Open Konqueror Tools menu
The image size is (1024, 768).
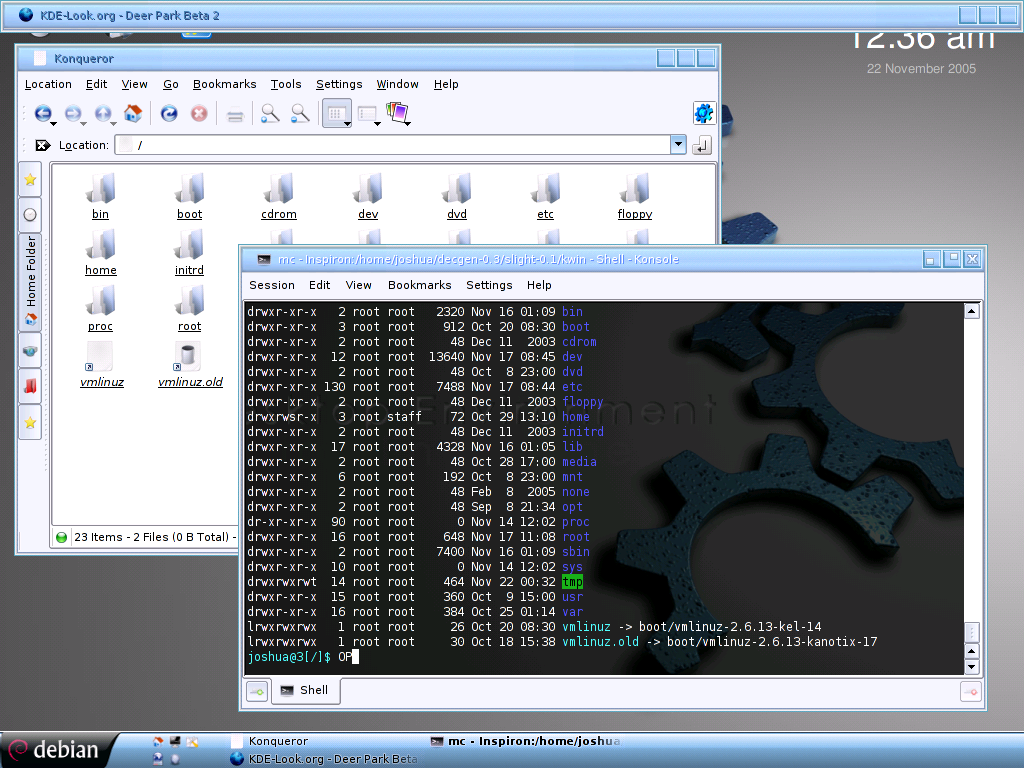coord(286,84)
